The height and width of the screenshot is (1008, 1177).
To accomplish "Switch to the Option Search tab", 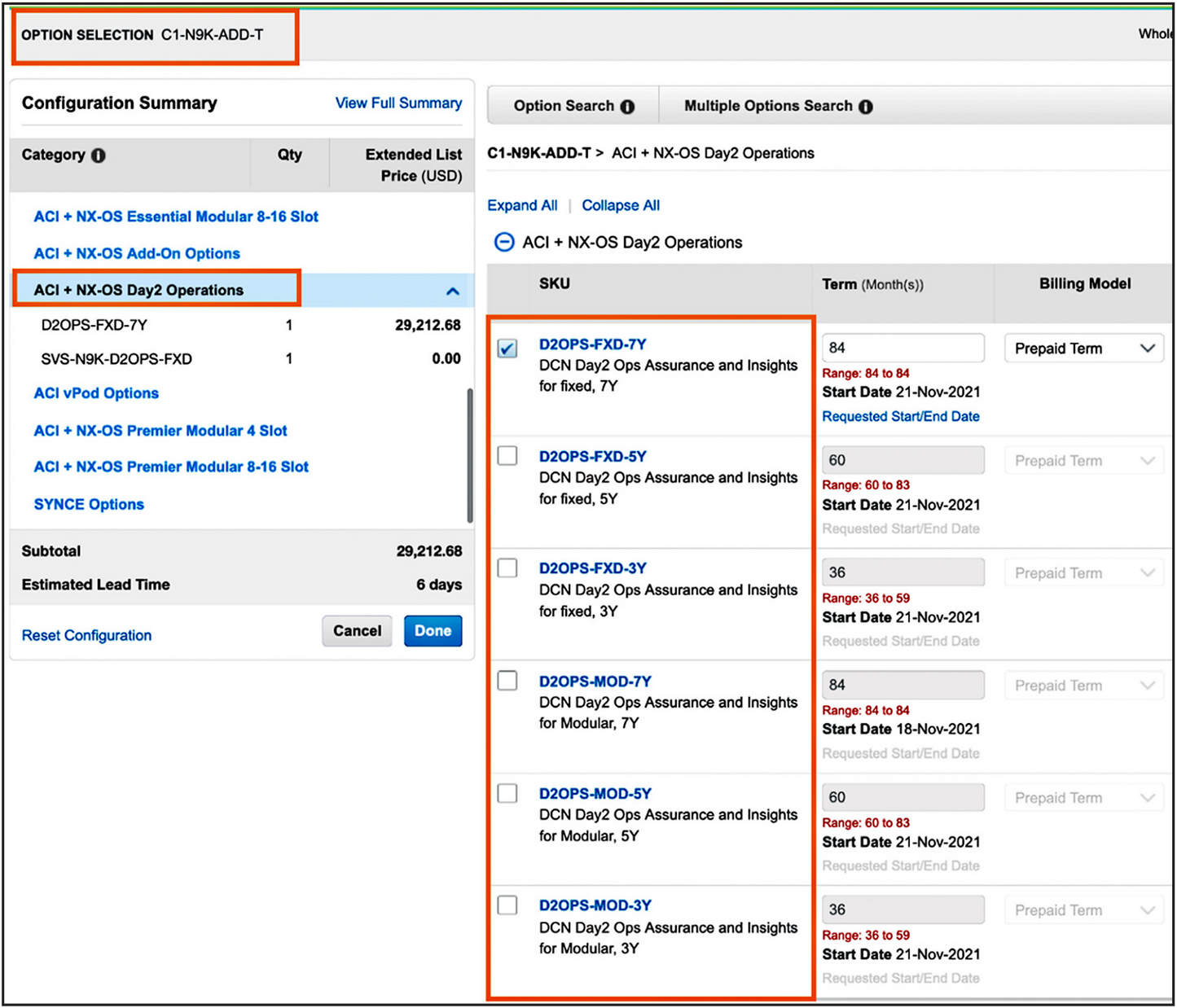I will [x=573, y=106].
